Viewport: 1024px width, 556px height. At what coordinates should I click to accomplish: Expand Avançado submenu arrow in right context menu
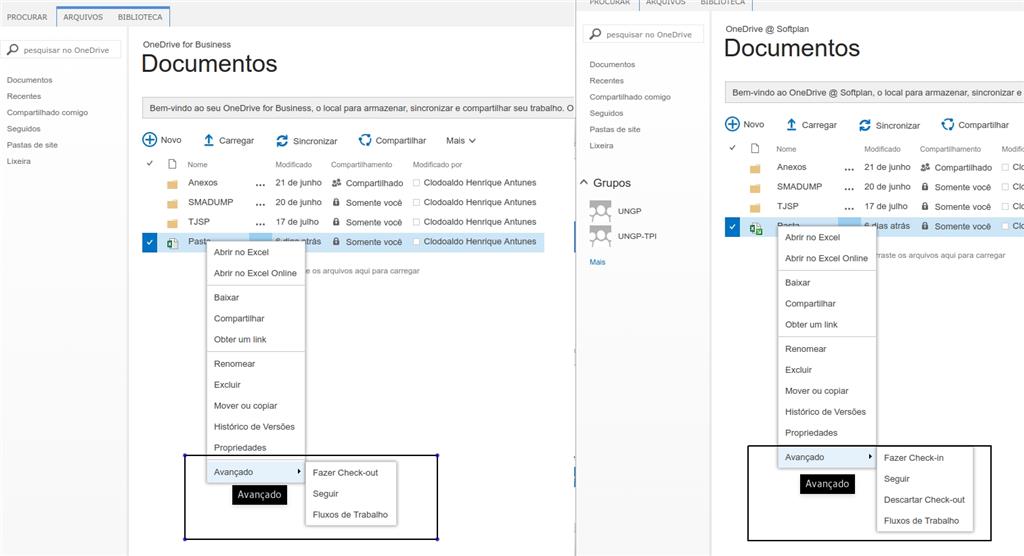pos(870,457)
